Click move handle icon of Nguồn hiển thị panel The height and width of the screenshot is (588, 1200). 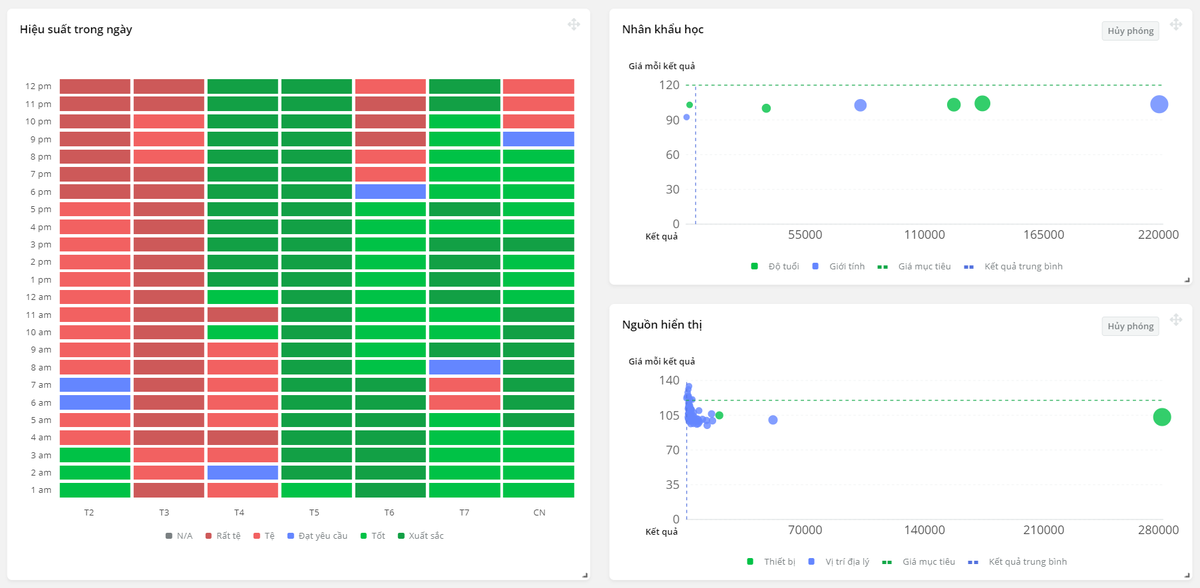(1176, 320)
